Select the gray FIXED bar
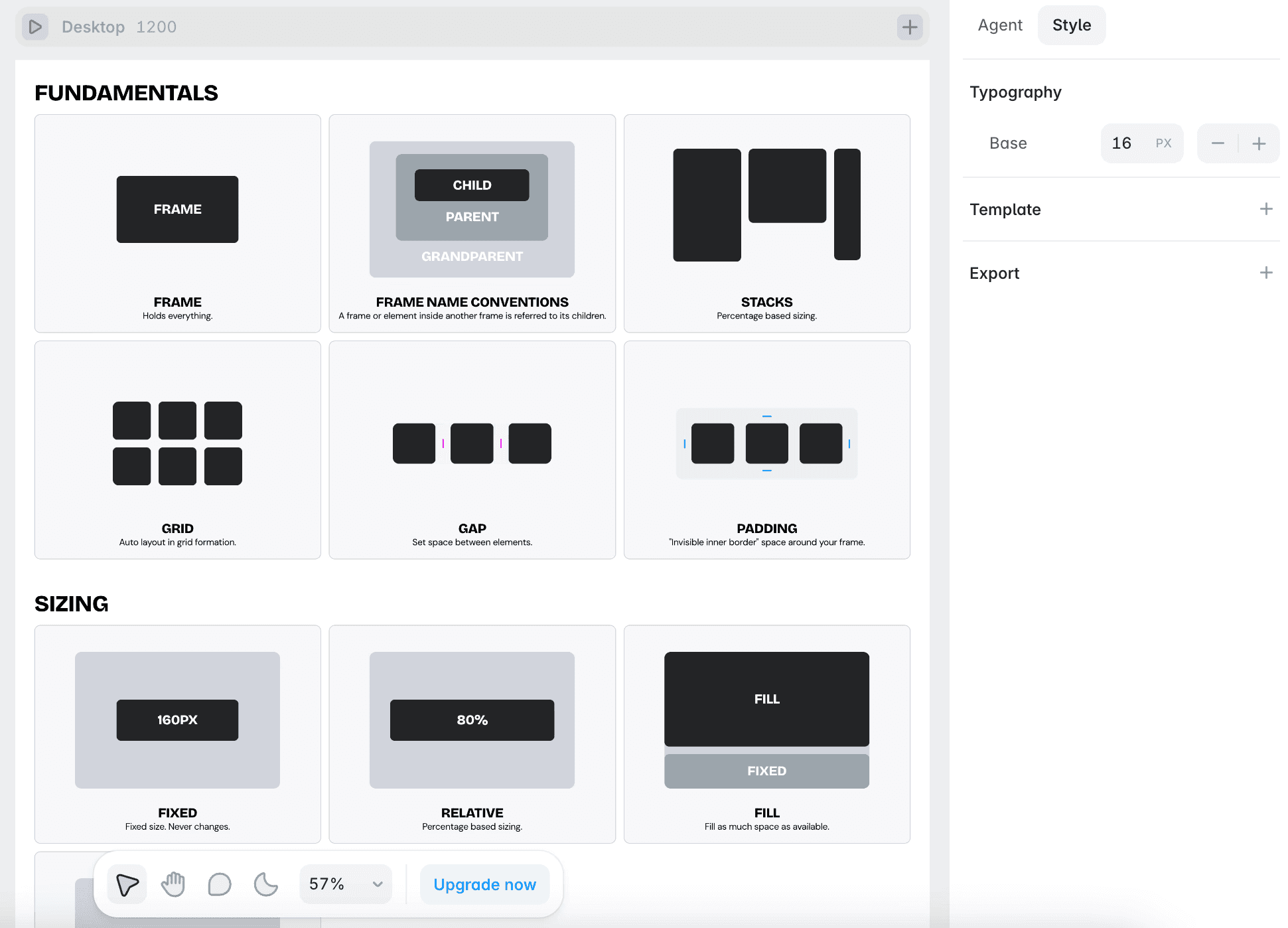1288x928 pixels. (766, 771)
